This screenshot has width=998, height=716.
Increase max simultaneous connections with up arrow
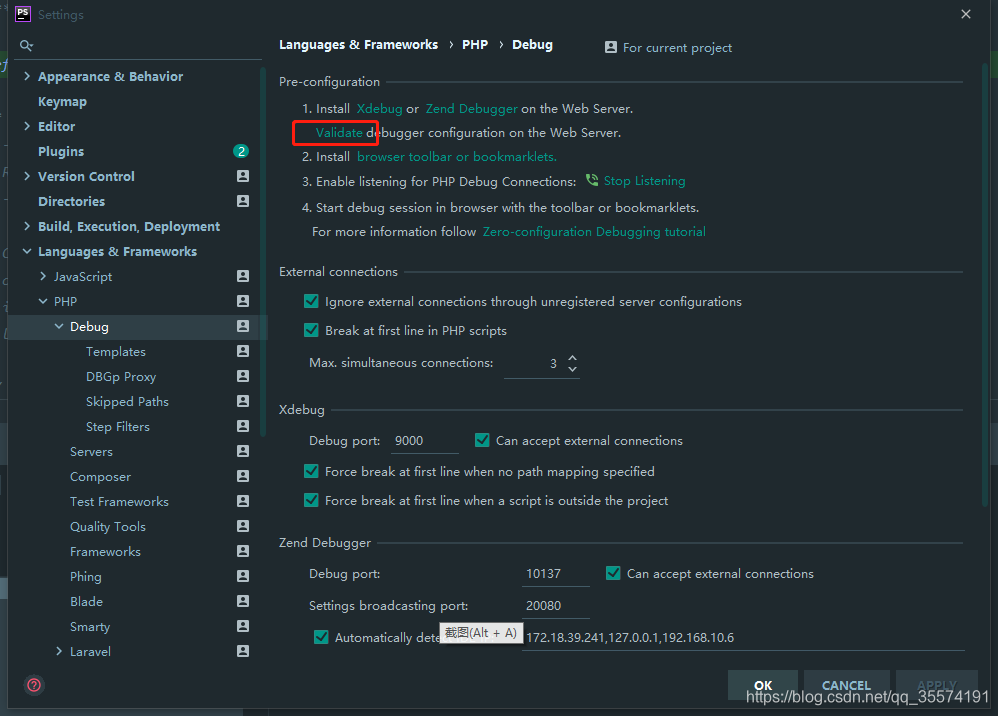point(572,358)
